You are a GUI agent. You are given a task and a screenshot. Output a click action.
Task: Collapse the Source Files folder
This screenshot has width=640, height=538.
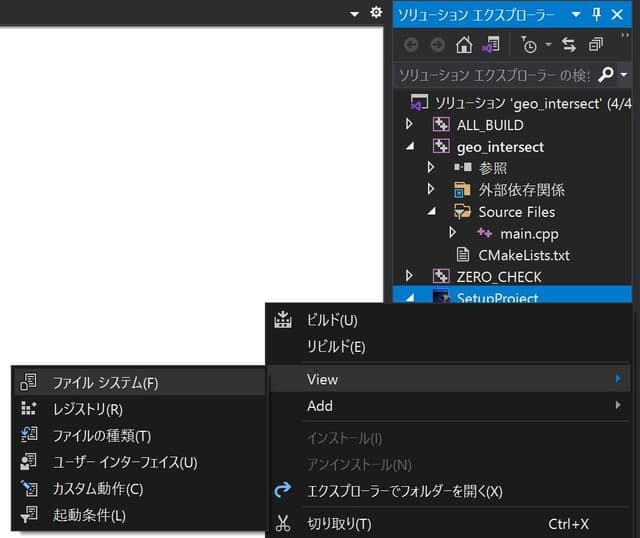[x=432, y=211]
